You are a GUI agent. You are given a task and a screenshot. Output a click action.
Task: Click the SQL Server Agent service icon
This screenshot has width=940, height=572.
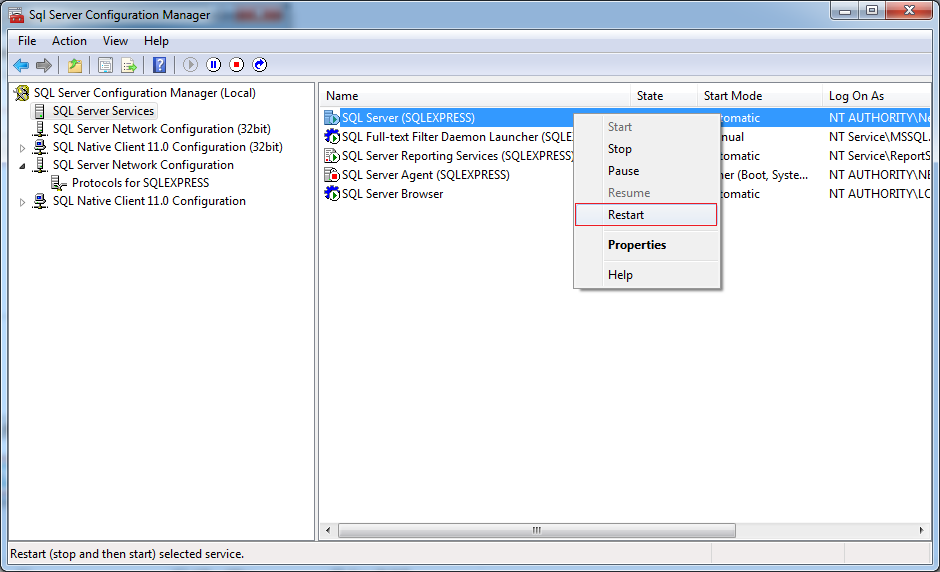[332, 175]
